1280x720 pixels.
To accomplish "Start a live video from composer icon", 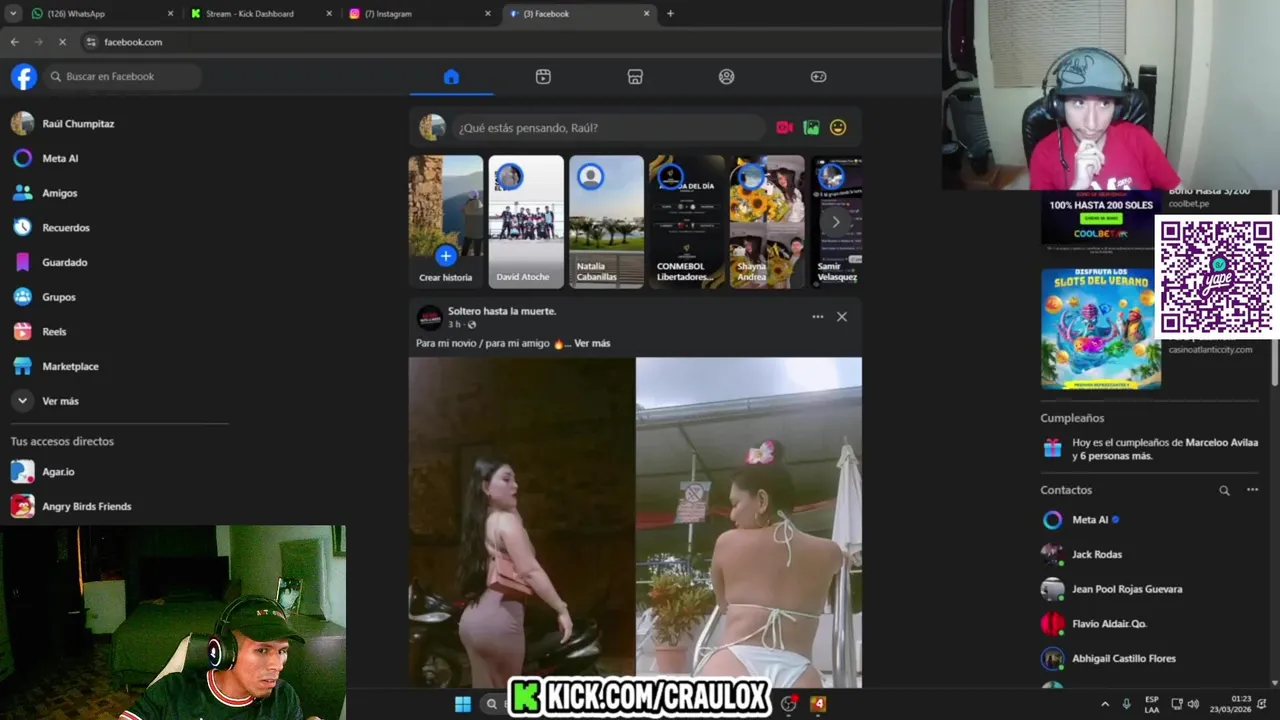I will tap(785, 128).
